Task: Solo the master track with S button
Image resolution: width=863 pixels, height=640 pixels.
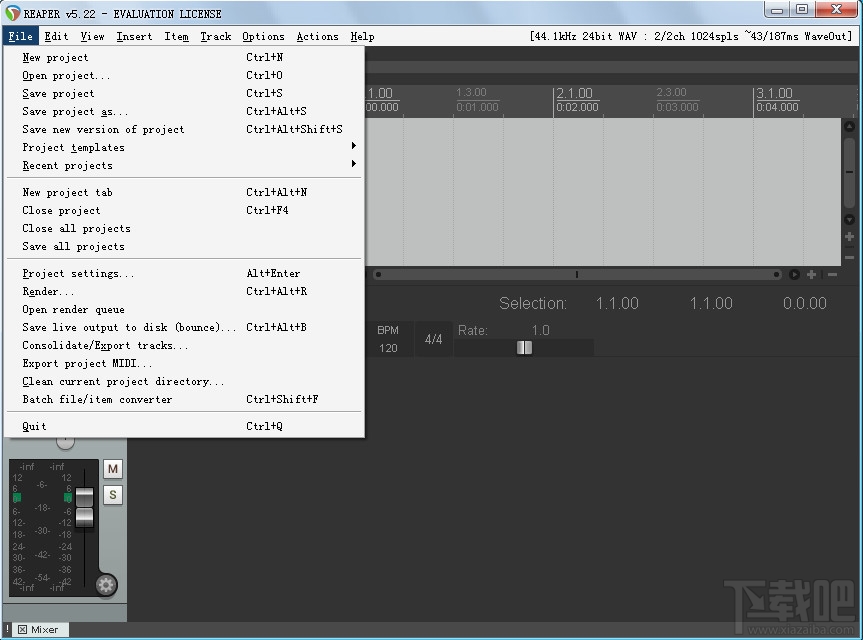Action: (113, 495)
